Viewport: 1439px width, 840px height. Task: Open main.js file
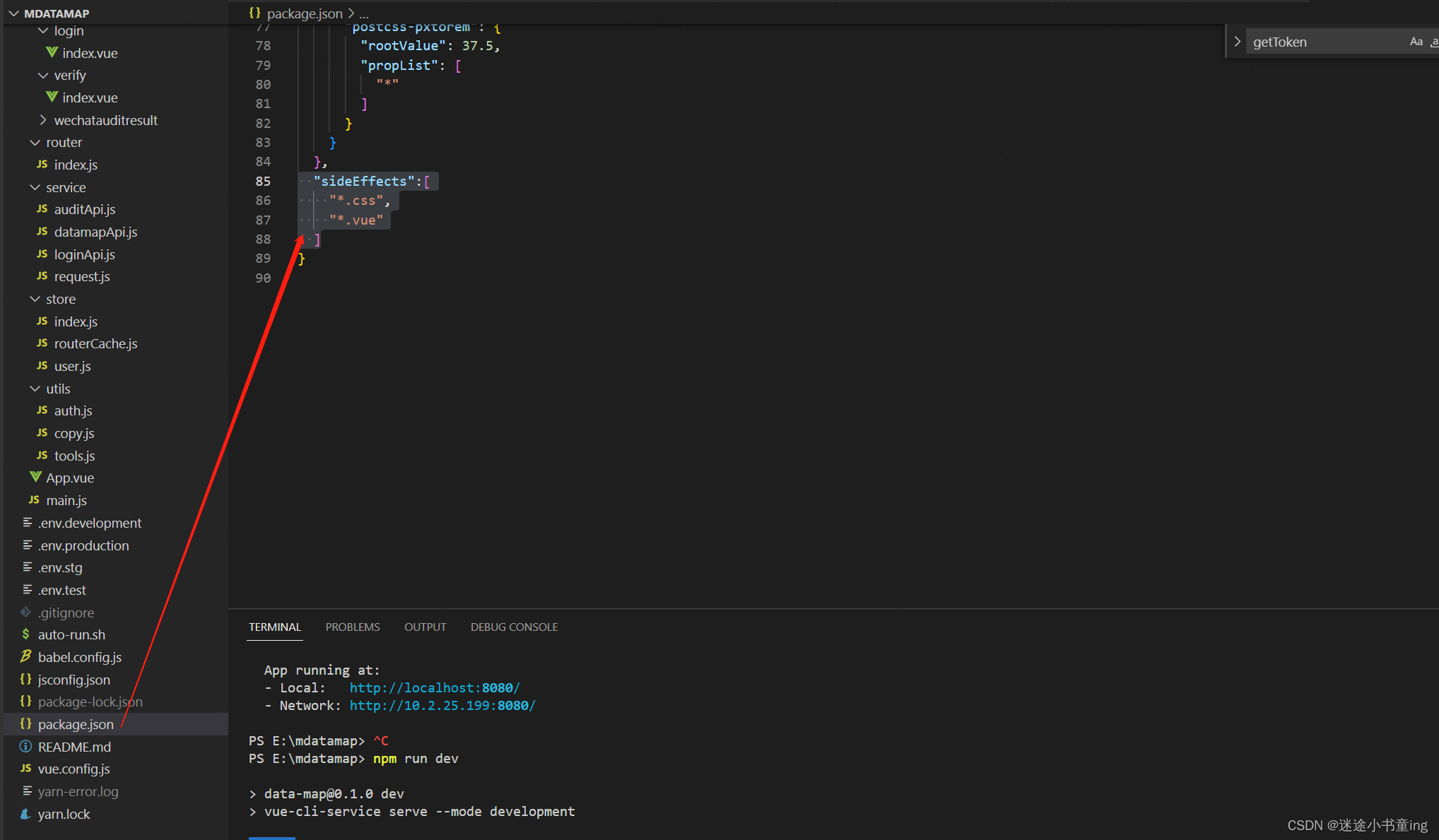pos(66,500)
